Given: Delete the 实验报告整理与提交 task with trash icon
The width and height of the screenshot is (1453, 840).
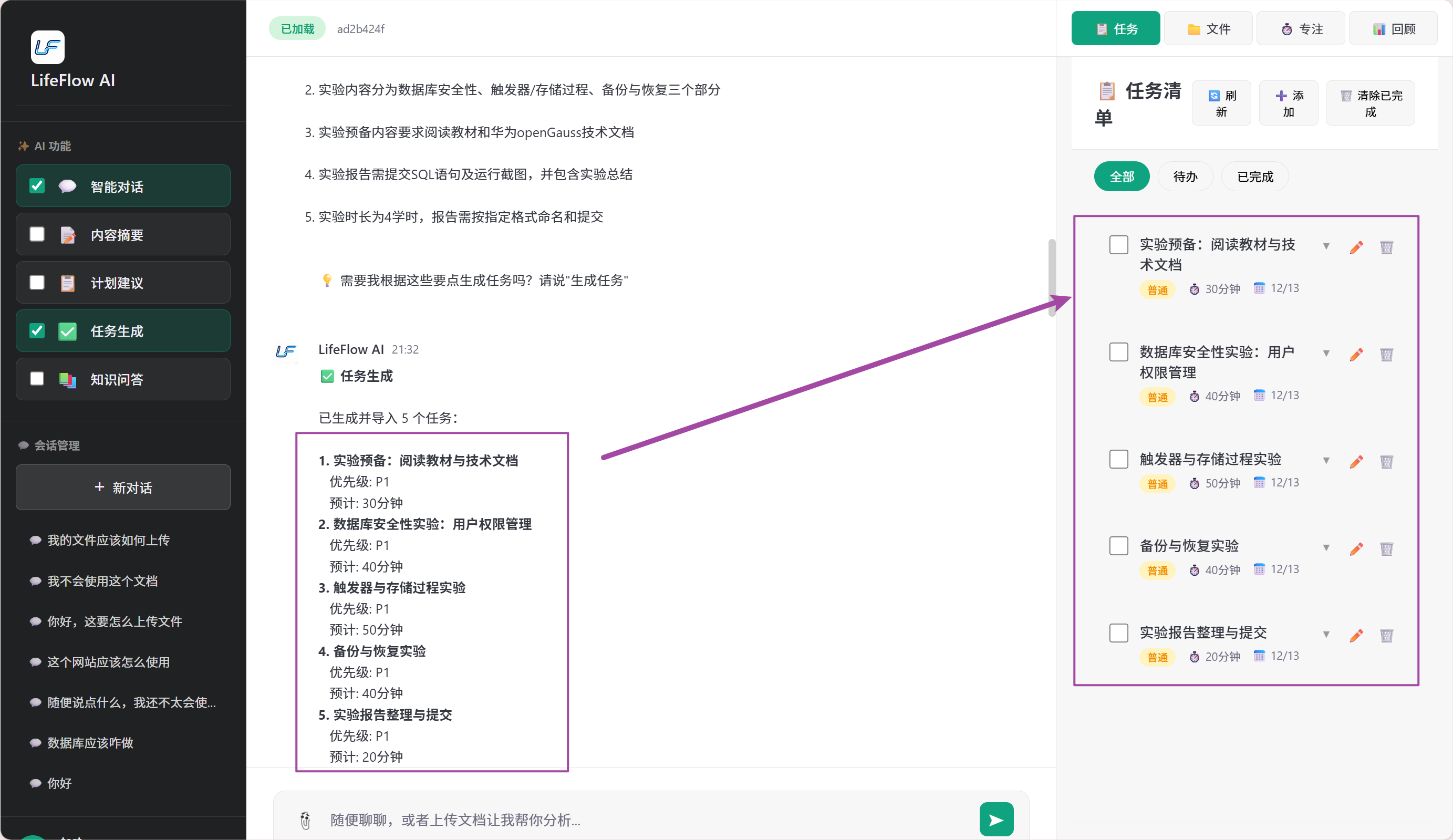Looking at the screenshot, I should (1386, 635).
